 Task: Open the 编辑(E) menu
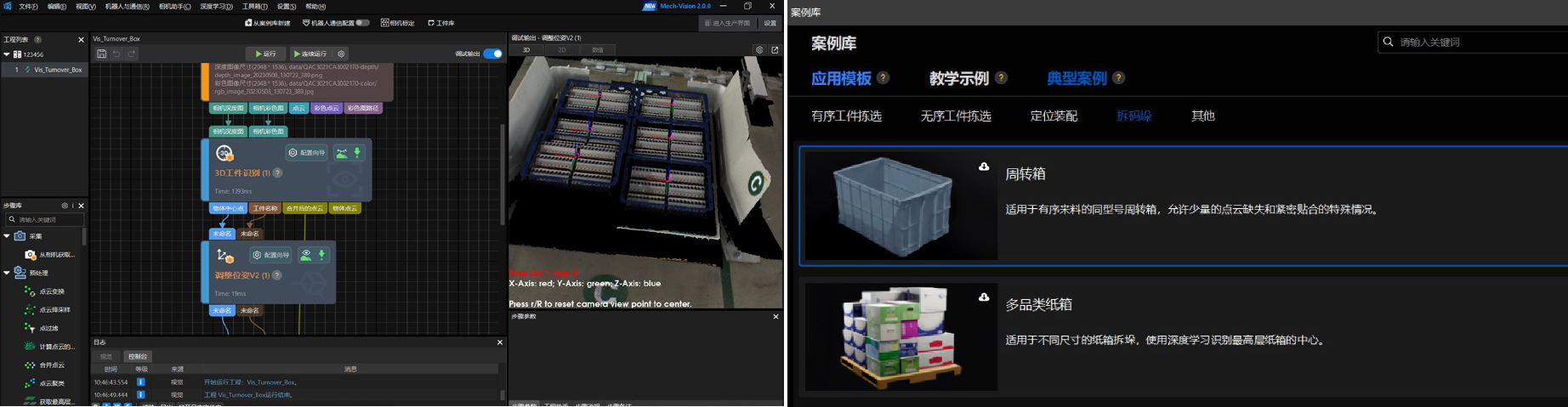point(56,6)
